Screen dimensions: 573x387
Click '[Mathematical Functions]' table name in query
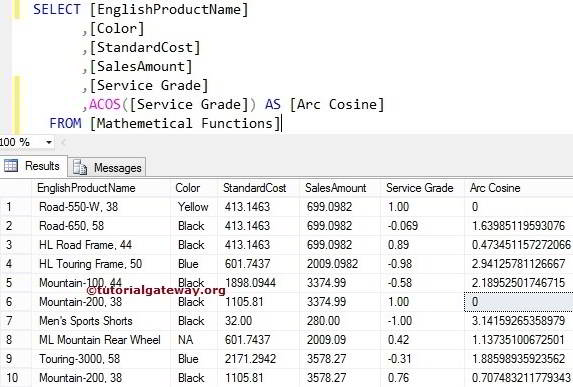tap(185, 124)
